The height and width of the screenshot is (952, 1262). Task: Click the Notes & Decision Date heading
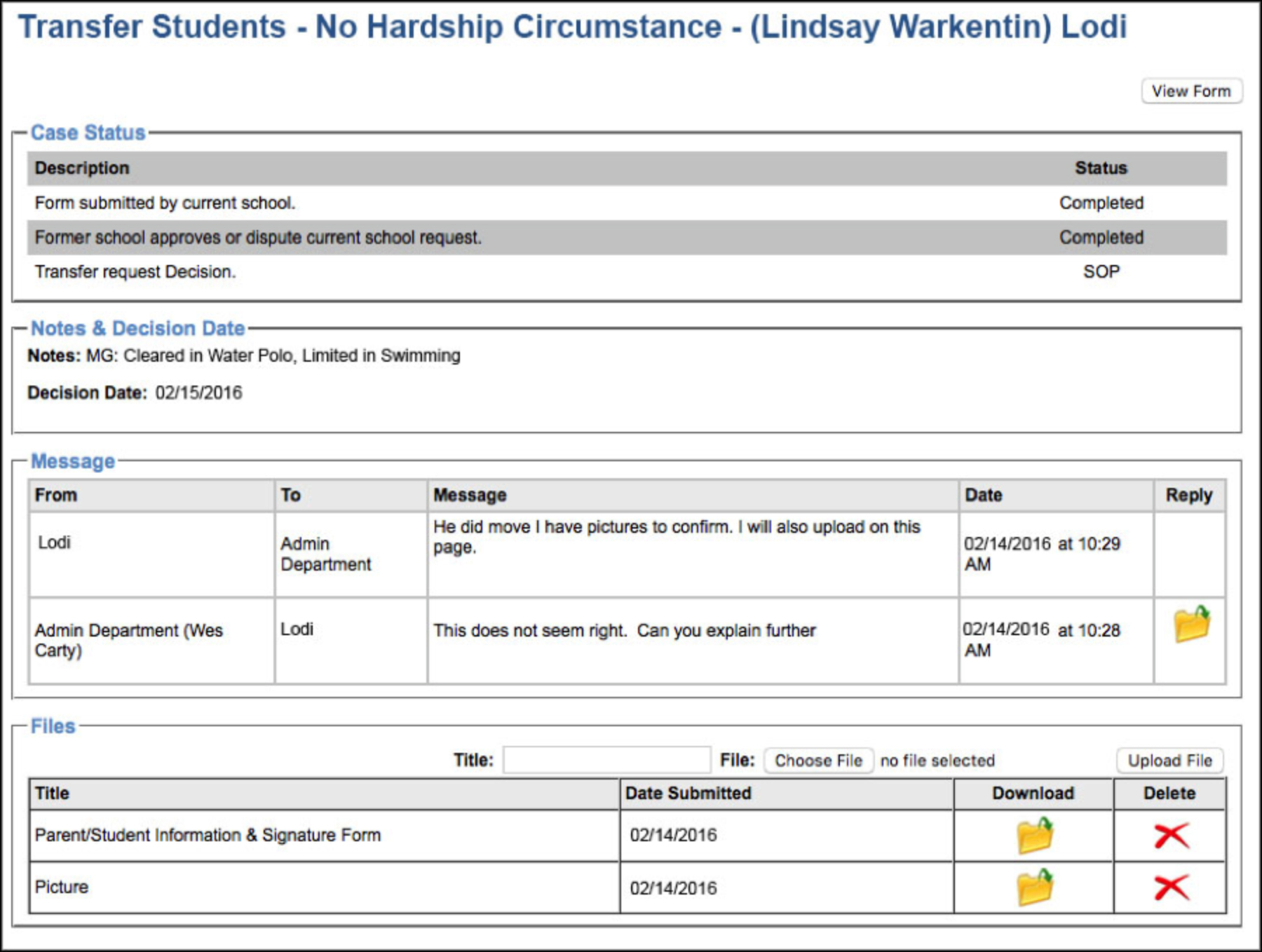[x=138, y=328]
